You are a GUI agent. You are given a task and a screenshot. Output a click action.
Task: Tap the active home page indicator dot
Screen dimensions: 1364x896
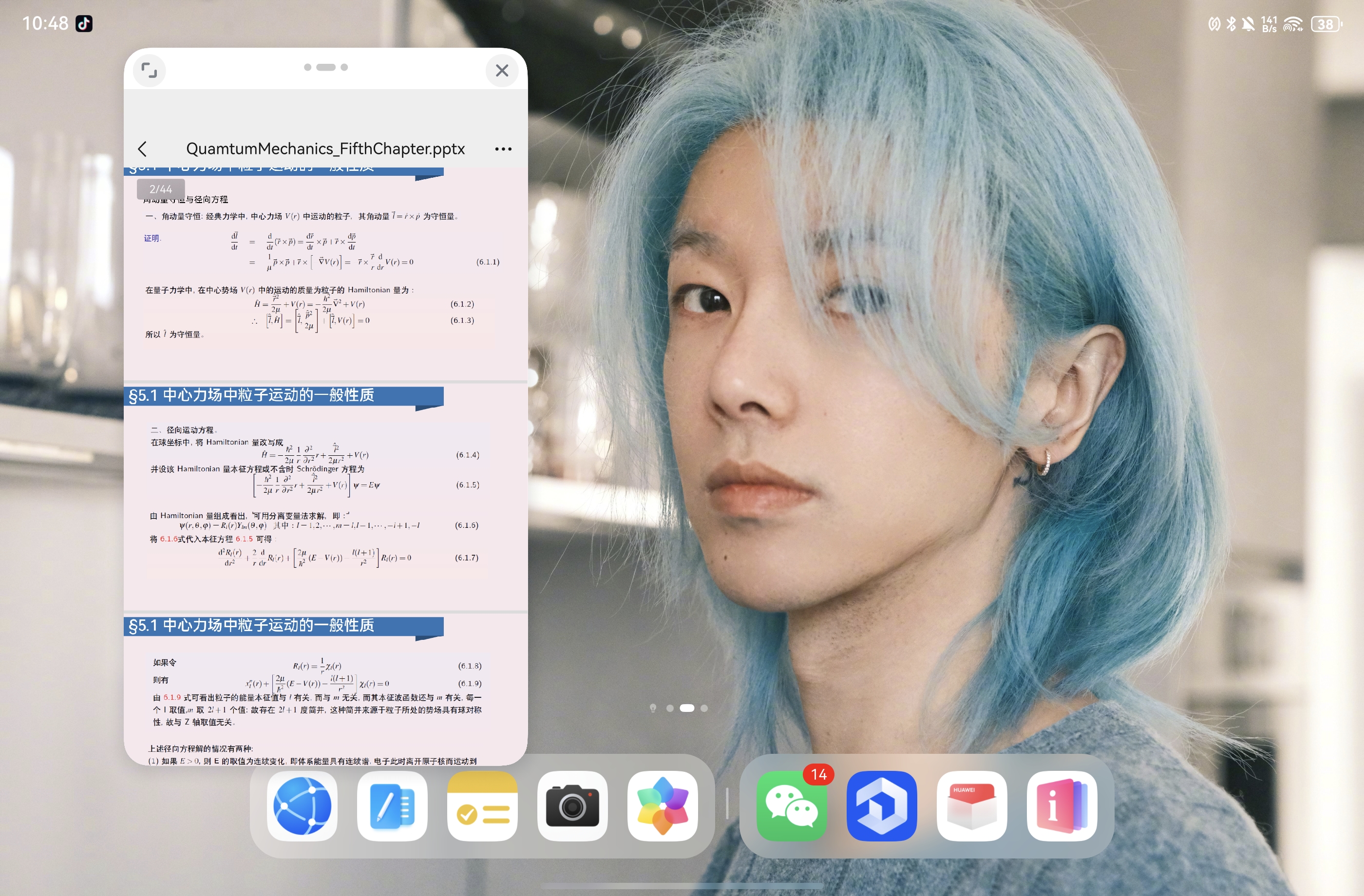(686, 708)
